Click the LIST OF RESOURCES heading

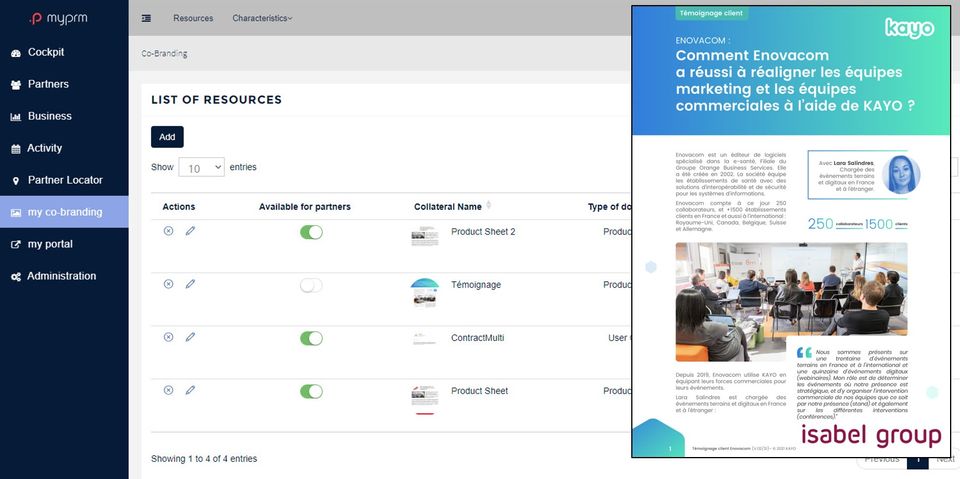point(216,100)
